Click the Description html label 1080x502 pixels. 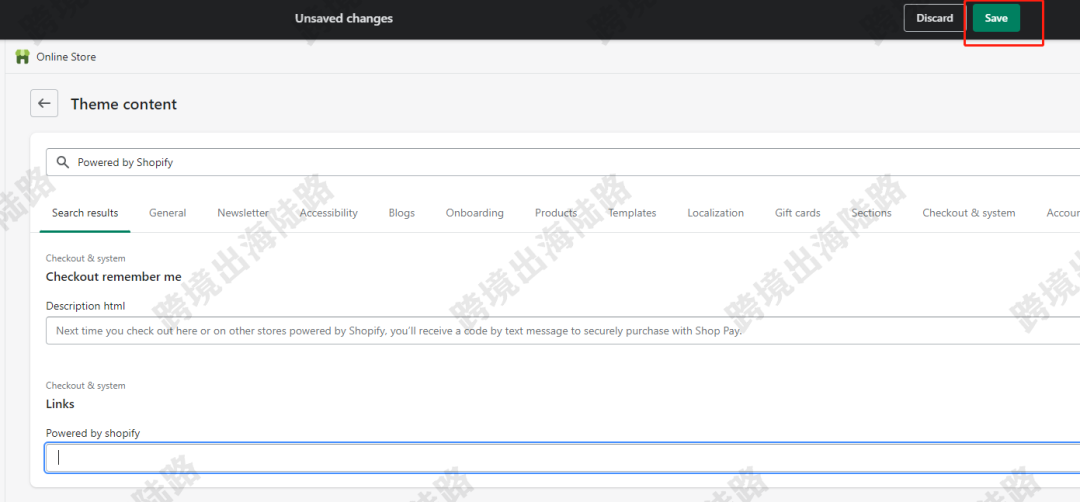coord(85,306)
